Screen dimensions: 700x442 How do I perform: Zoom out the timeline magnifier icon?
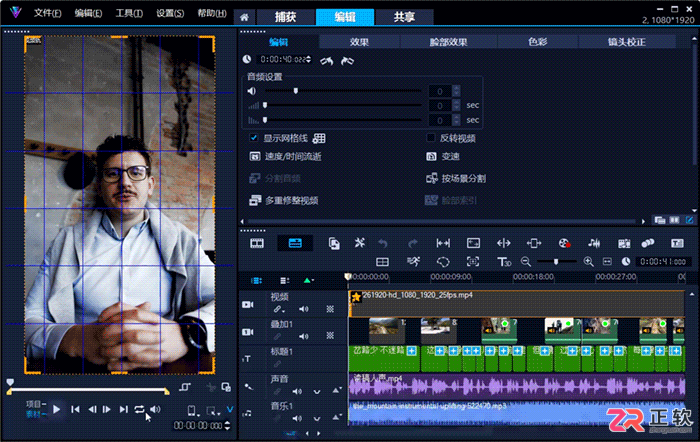(x=526, y=262)
